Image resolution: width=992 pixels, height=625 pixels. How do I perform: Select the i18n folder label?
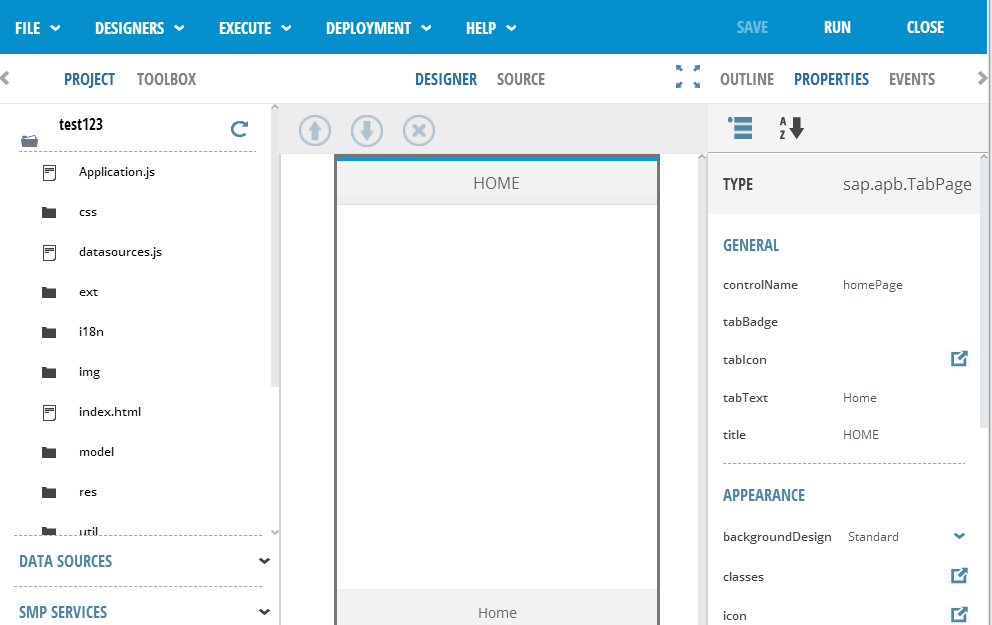pos(91,331)
